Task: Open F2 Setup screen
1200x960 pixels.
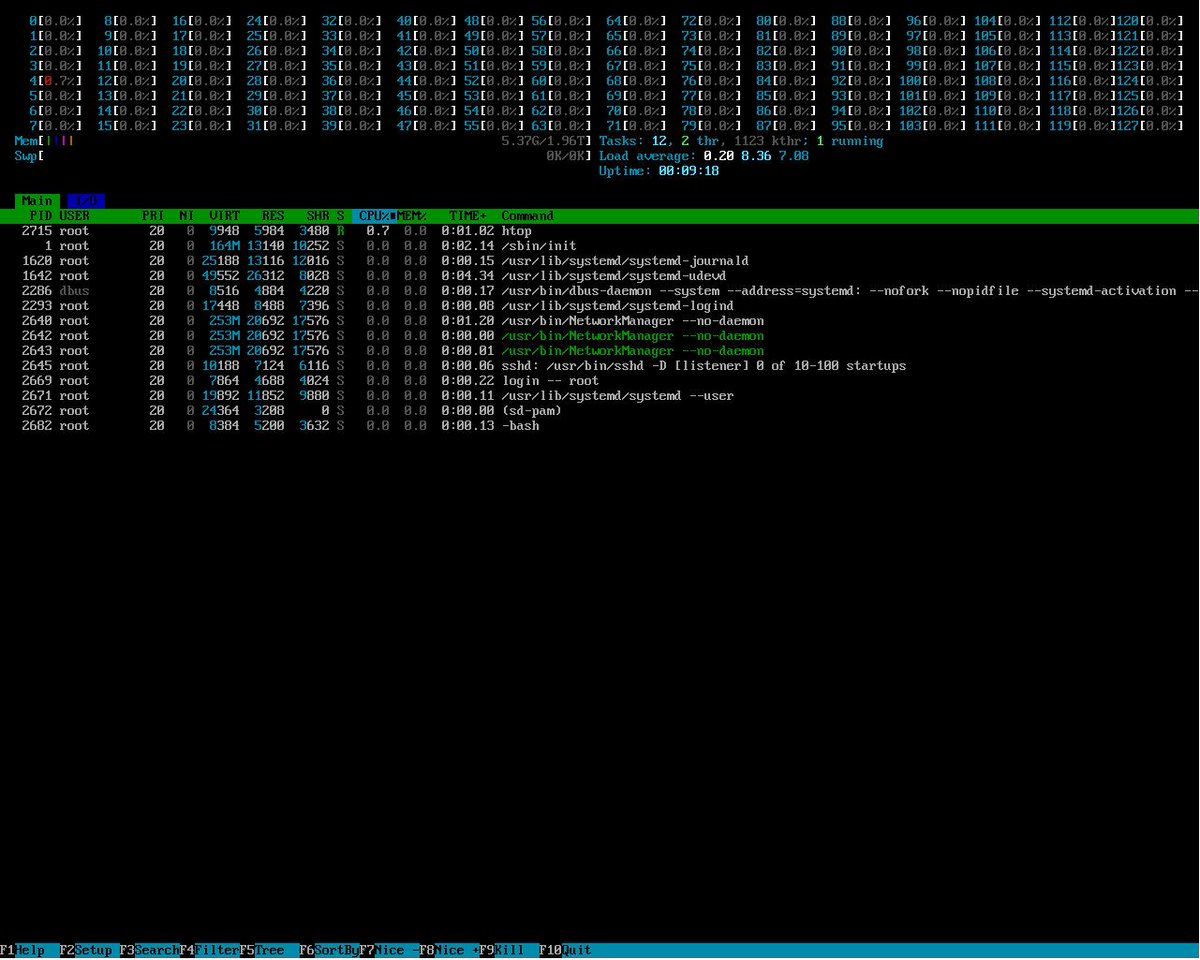Action: (90, 950)
